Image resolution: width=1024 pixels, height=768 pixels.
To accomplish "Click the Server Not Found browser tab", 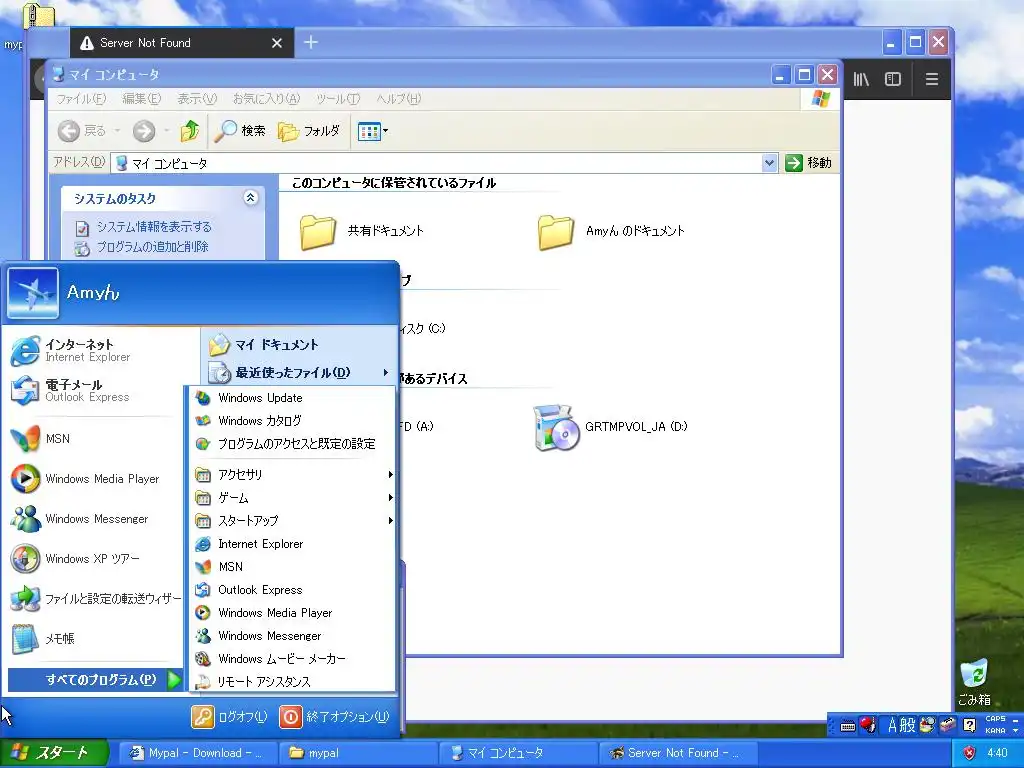I will pos(181,43).
